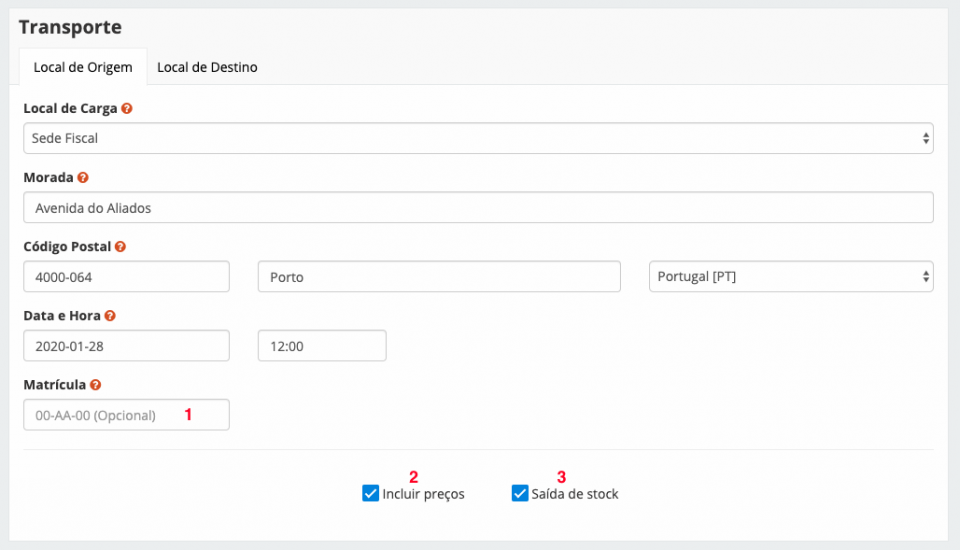Image resolution: width=960 pixels, height=550 pixels.
Task: Click the postal code field 4000-064
Action: point(126,277)
